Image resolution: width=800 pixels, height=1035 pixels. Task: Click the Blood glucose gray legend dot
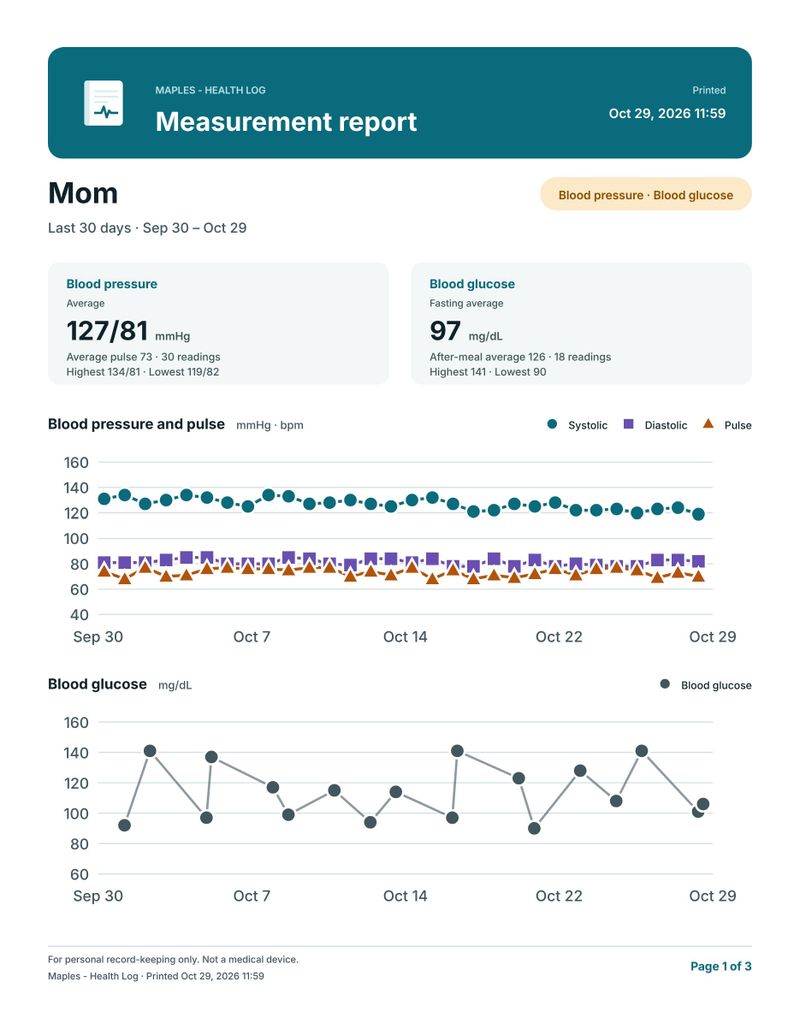click(x=665, y=684)
